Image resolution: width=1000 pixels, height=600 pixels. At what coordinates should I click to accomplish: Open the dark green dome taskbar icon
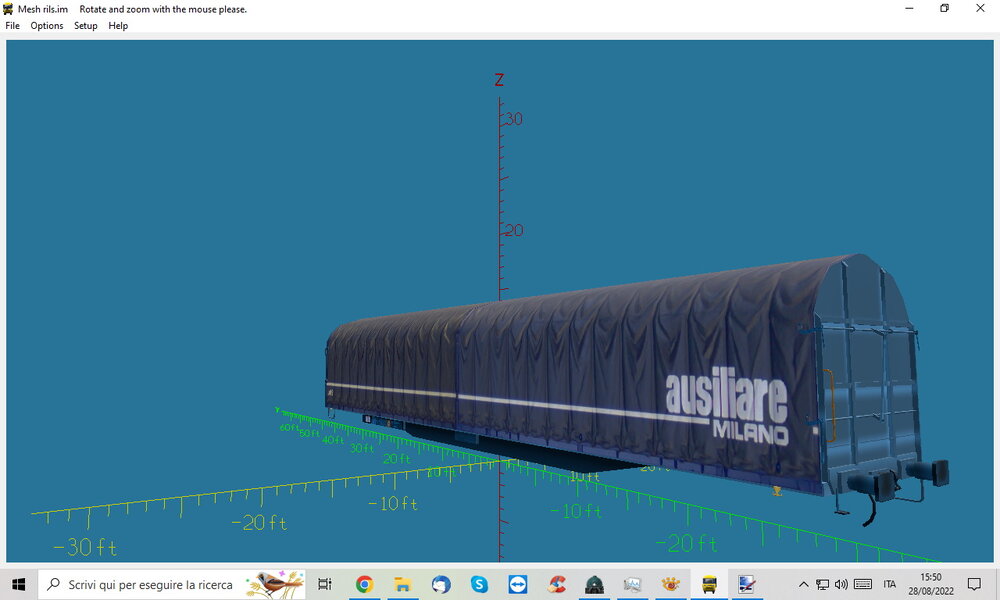(x=594, y=584)
